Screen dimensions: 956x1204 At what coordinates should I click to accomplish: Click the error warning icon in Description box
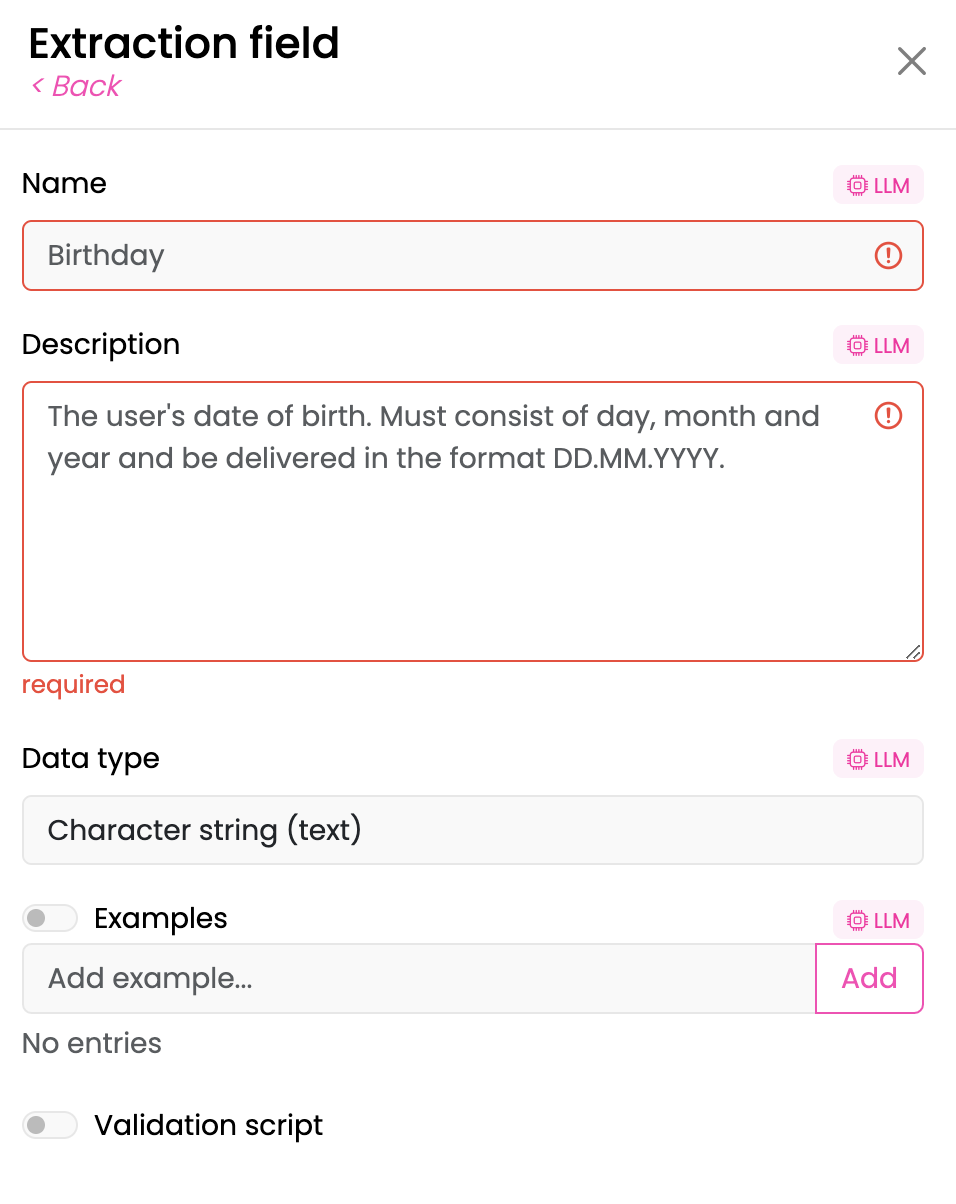pyautogui.click(x=888, y=416)
